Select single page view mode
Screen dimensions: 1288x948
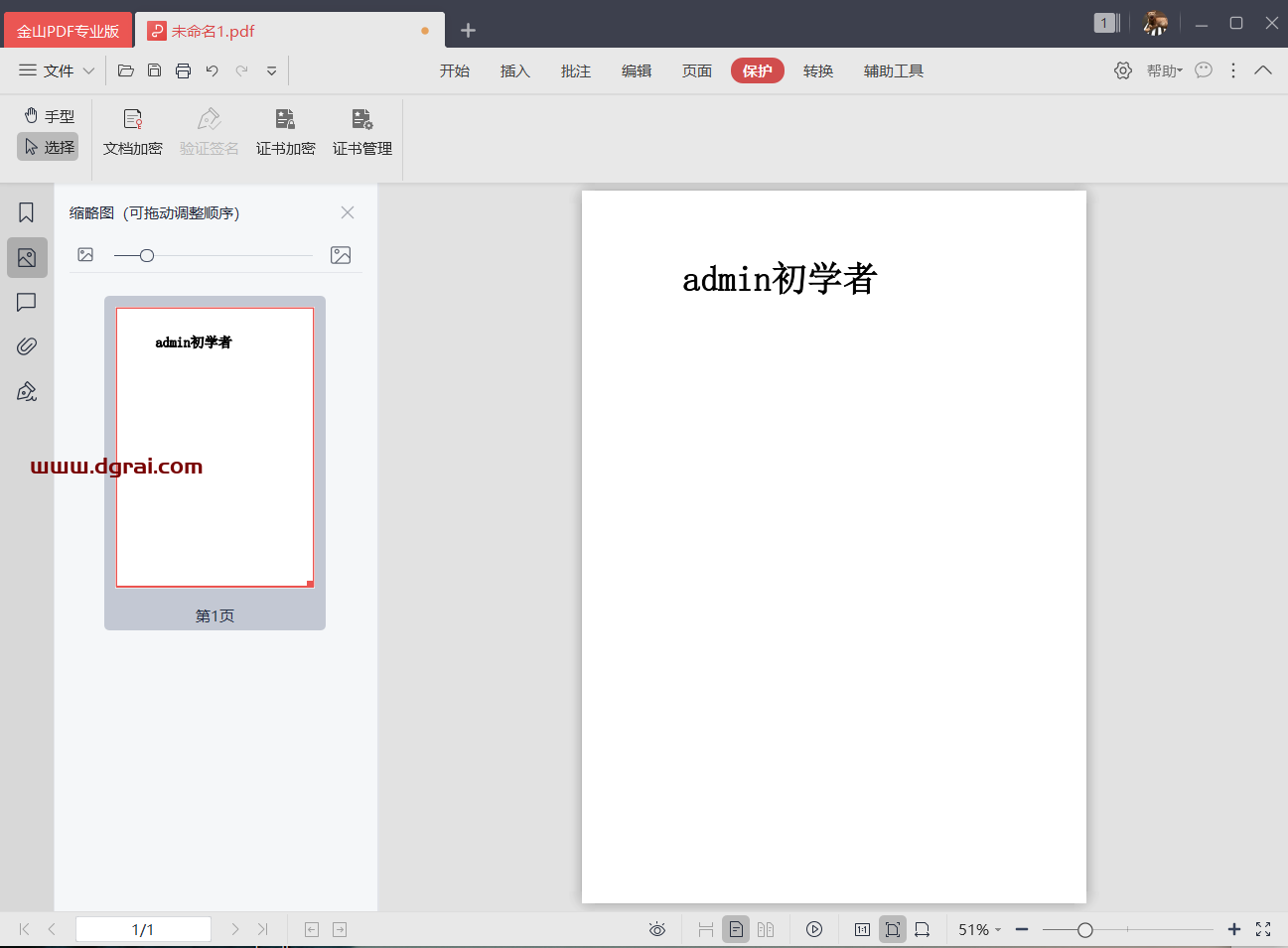coord(736,929)
